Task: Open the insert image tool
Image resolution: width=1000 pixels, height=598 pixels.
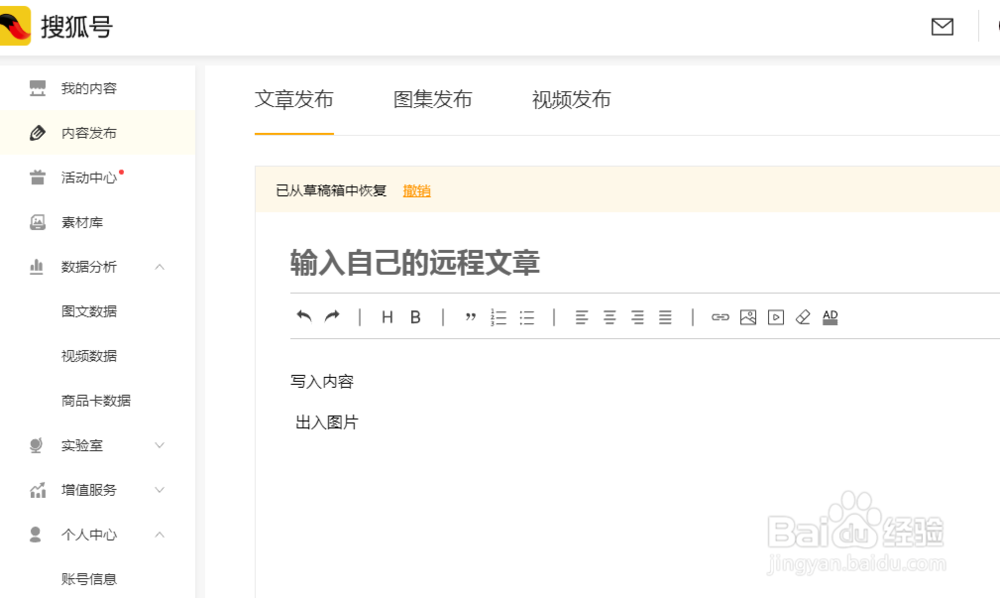Action: tap(746, 317)
